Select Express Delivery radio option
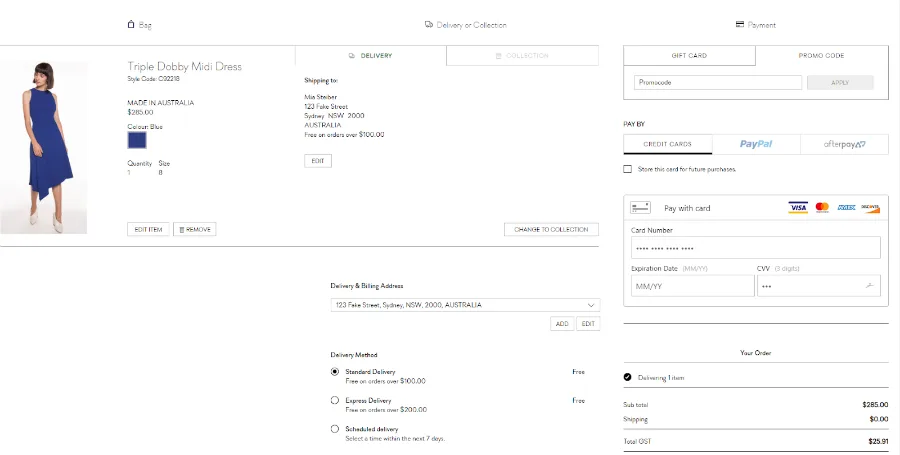This screenshot has height=455, width=900. pos(335,401)
